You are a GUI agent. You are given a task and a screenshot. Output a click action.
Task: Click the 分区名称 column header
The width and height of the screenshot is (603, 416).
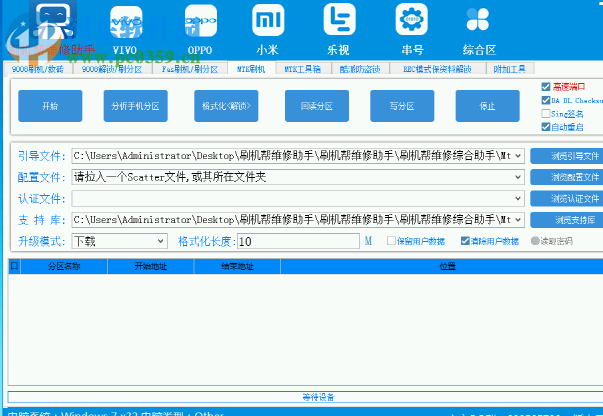(x=64, y=266)
